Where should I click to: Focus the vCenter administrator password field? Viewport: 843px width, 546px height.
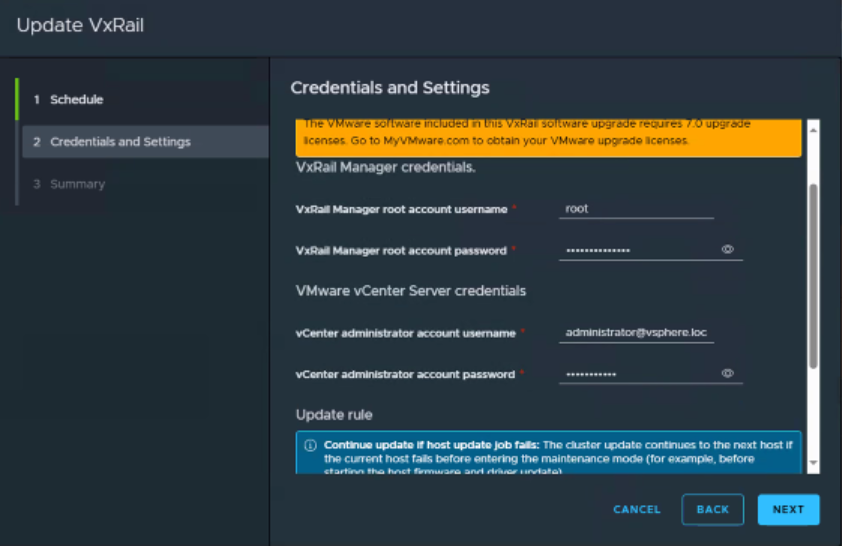(636, 374)
